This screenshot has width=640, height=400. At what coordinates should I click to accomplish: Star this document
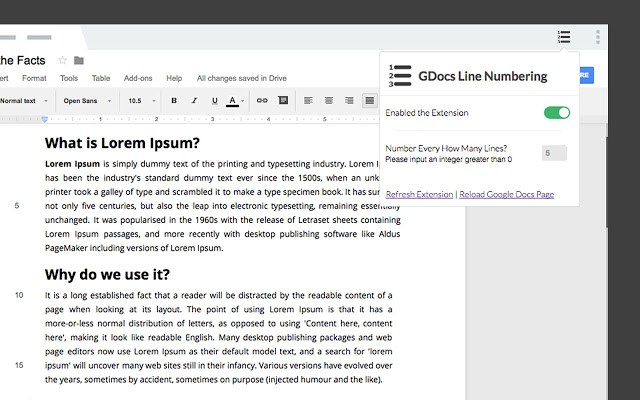(63, 60)
